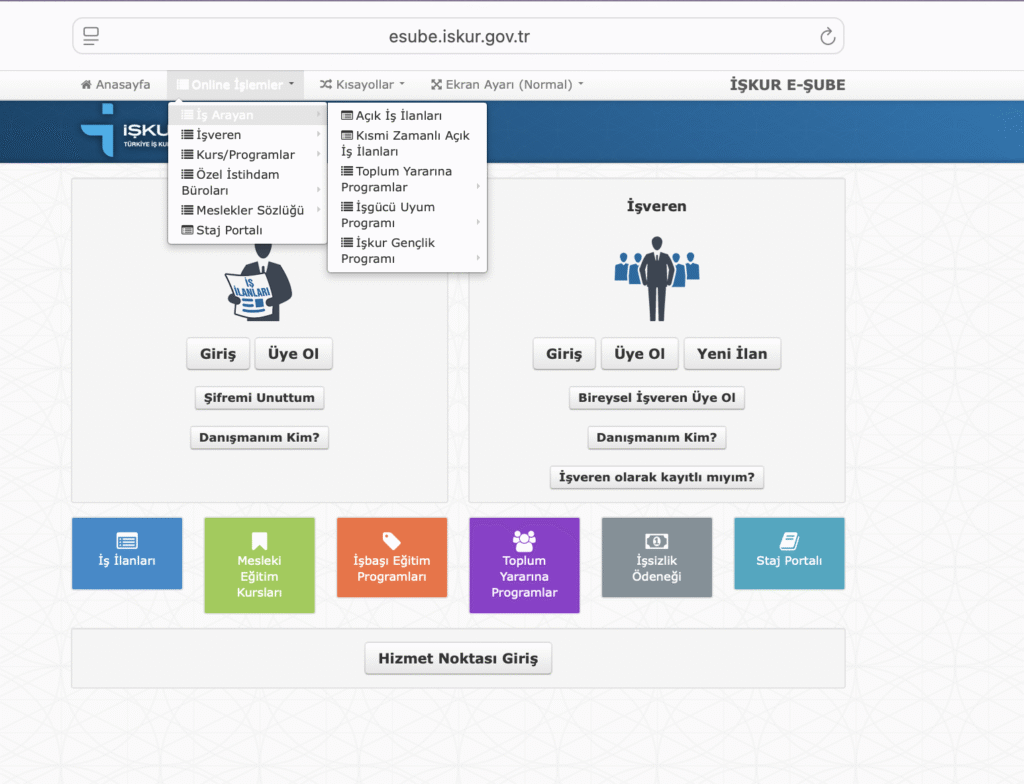Click the İşveren businessman group illustration

pyautogui.click(x=657, y=279)
